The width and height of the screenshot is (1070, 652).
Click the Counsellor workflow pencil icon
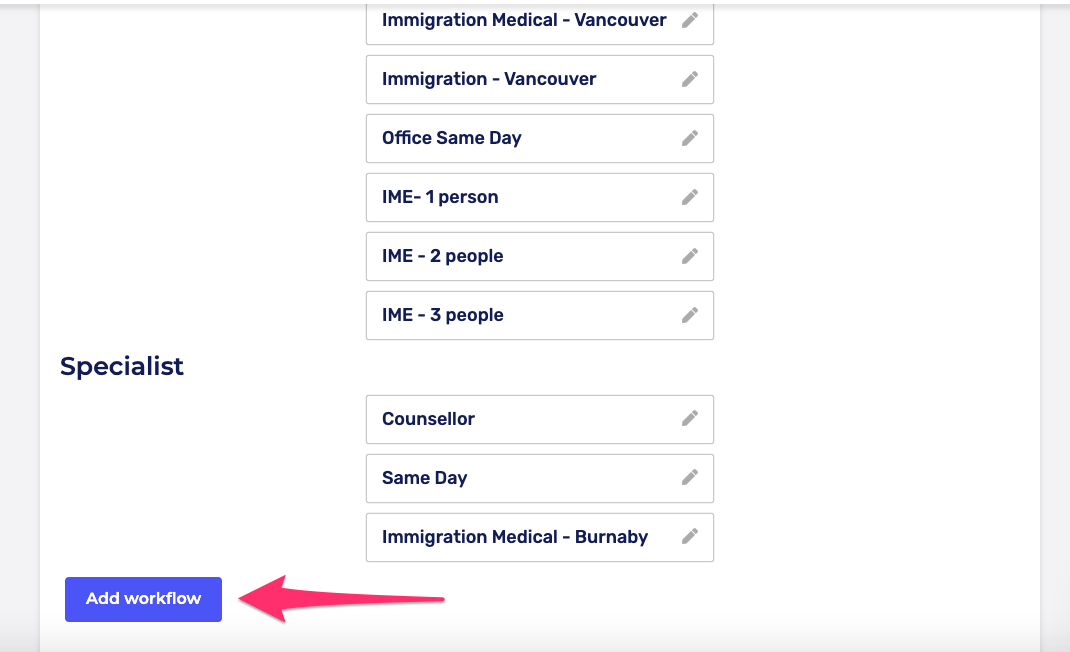tap(690, 419)
